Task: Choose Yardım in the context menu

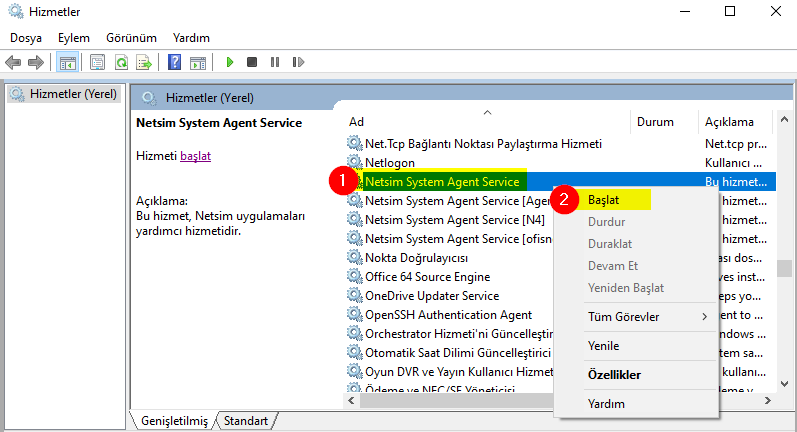Action: [635, 404]
